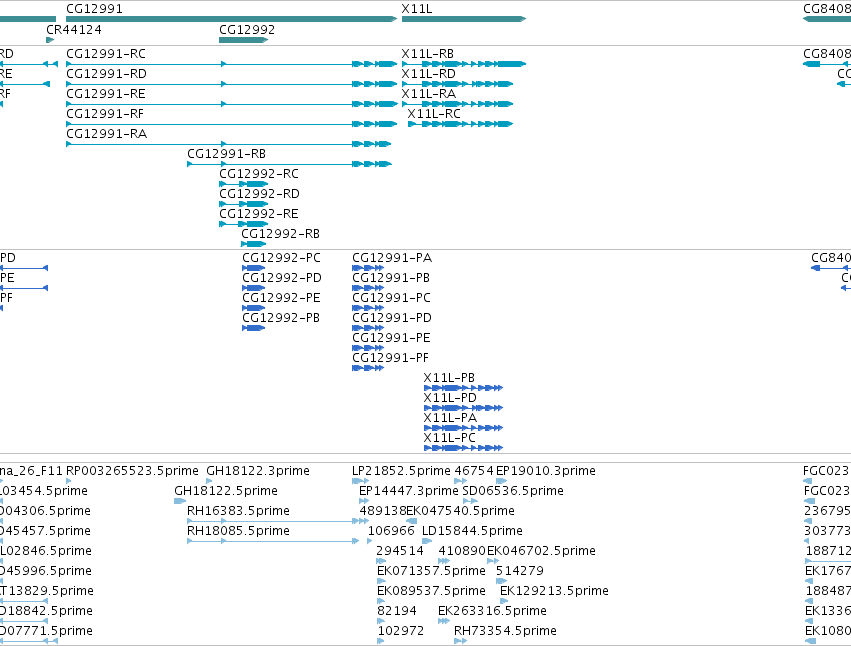Select transcript CG12992-RD label
Screen dimensions: 851x646
click(x=259, y=194)
